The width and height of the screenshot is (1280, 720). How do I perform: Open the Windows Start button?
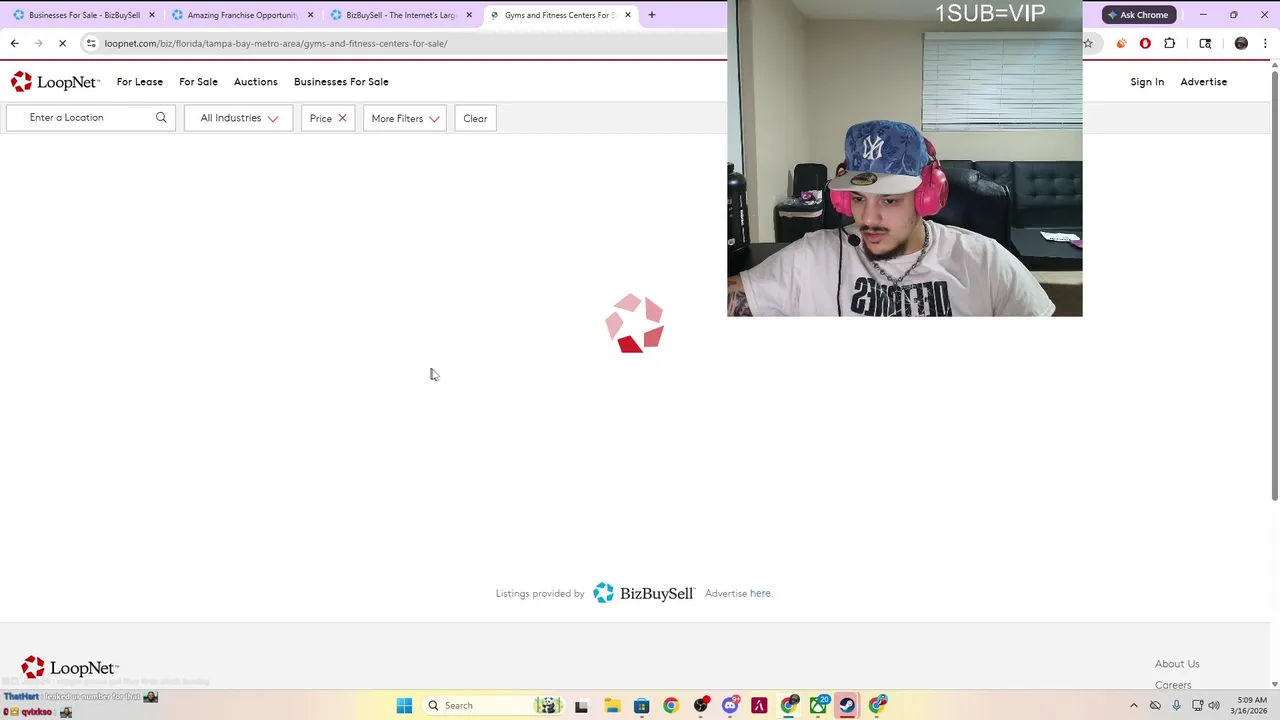[x=404, y=705]
